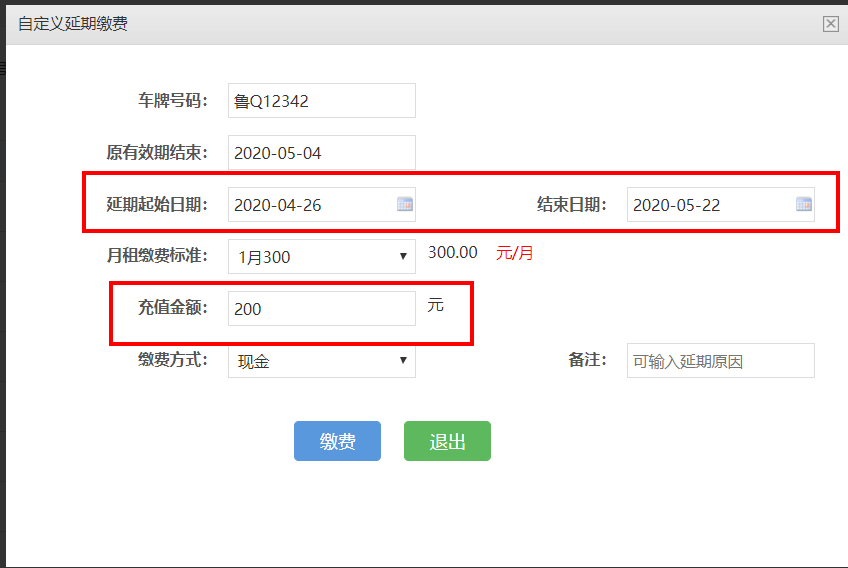Screen dimensions: 848x568
Task: Click the 原有效期结束 date field
Action: [322, 153]
